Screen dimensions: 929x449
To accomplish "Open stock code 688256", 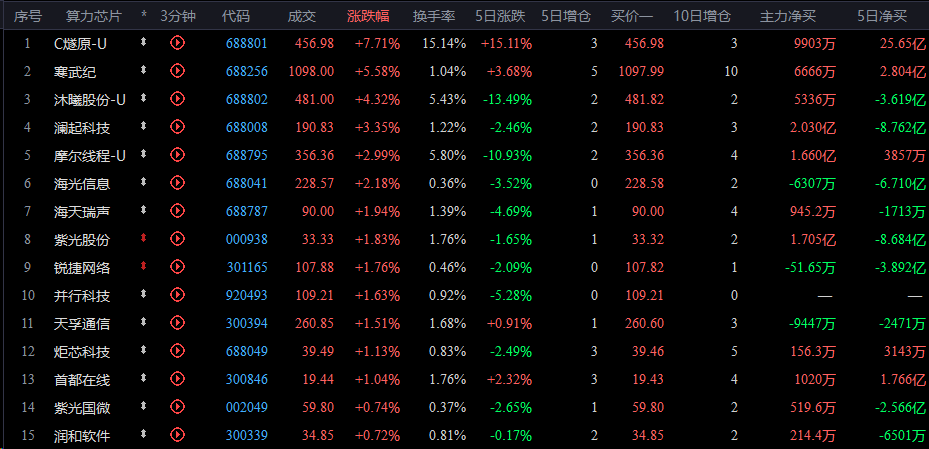I will [x=247, y=72].
